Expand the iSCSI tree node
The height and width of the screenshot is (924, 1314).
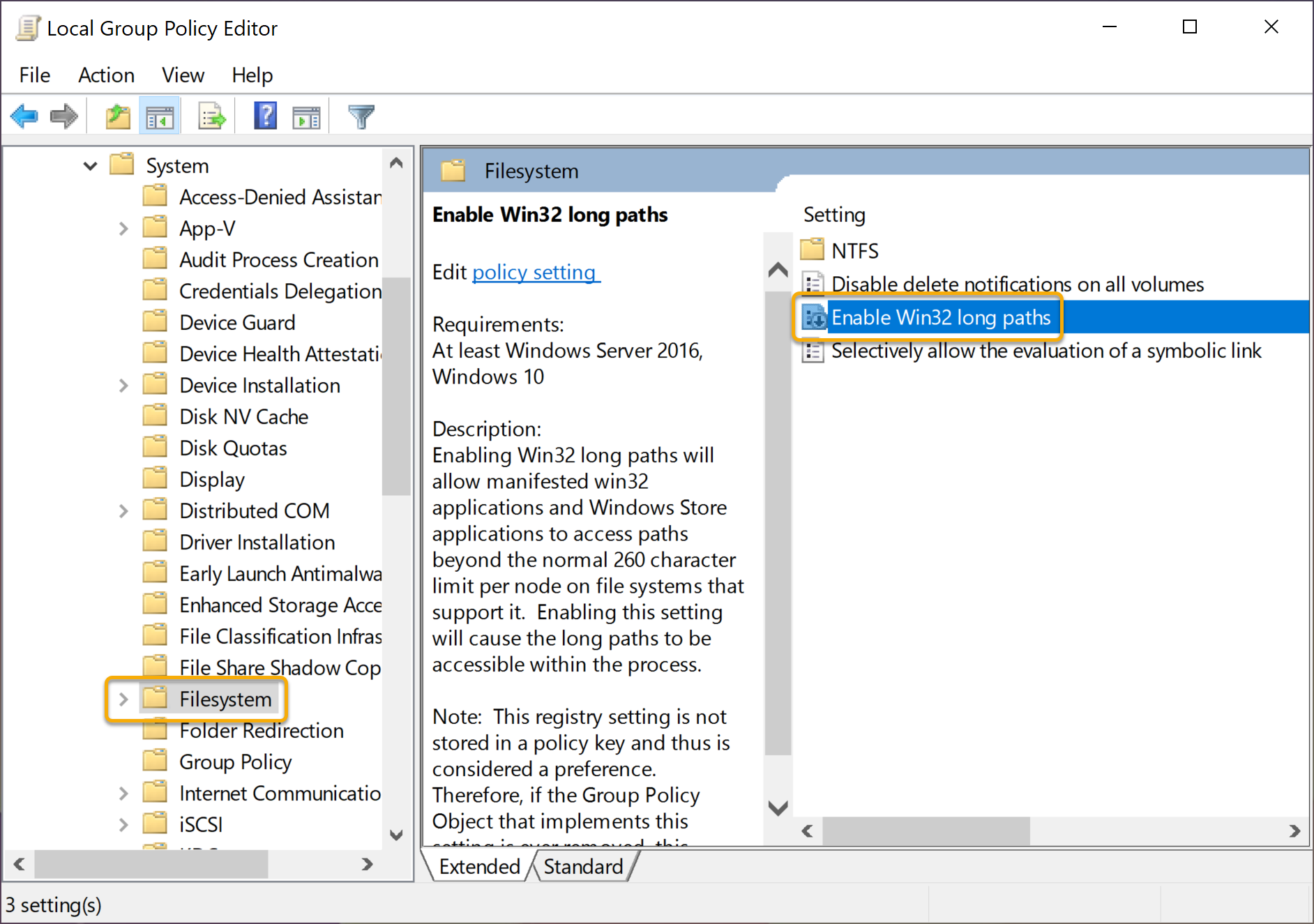(x=123, y=825)
